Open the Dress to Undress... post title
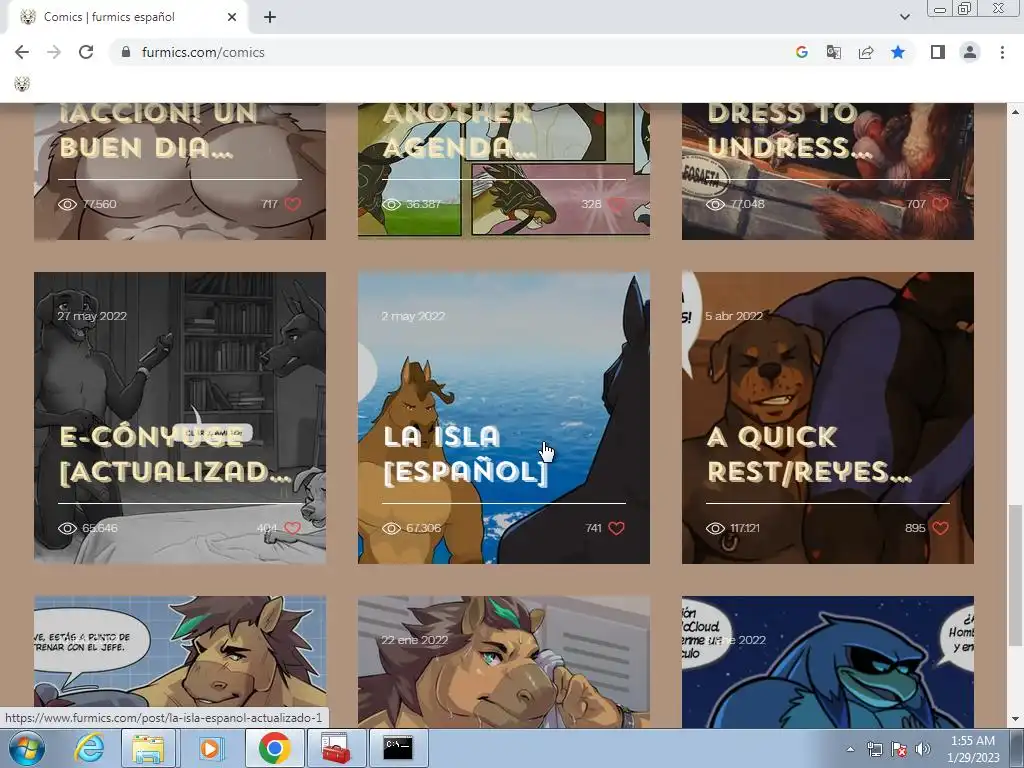The width and height of the screenshot is (1024, 768). point(790,131)
